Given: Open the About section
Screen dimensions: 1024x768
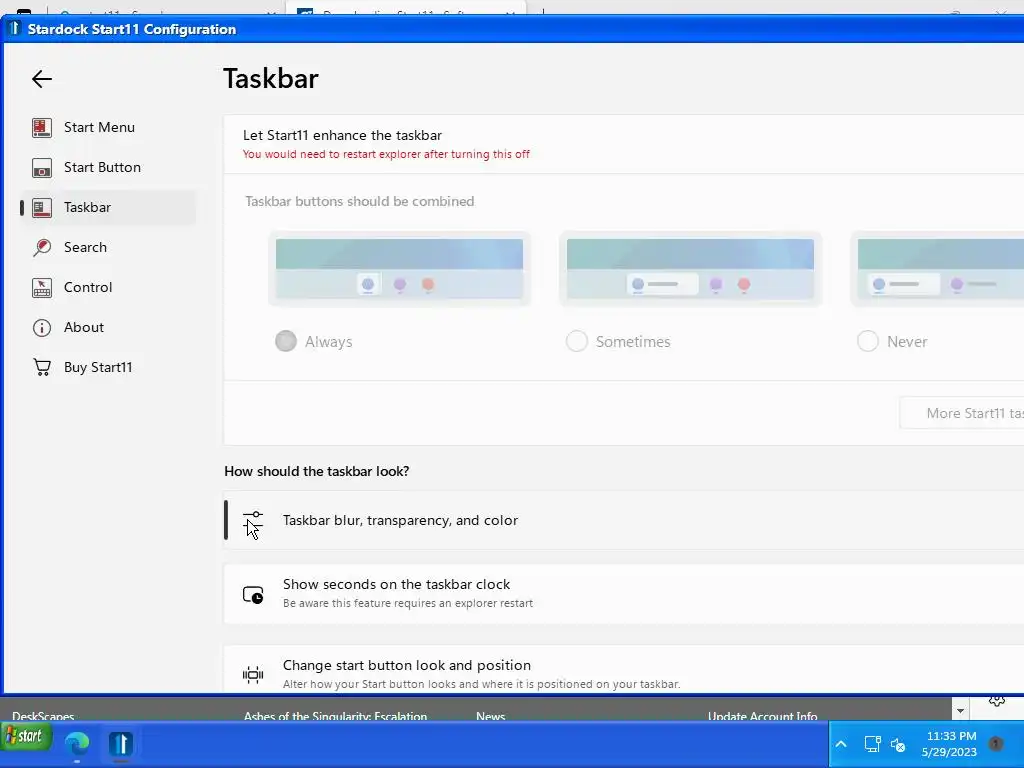Looking at the screenshot, I should (108, 328).
